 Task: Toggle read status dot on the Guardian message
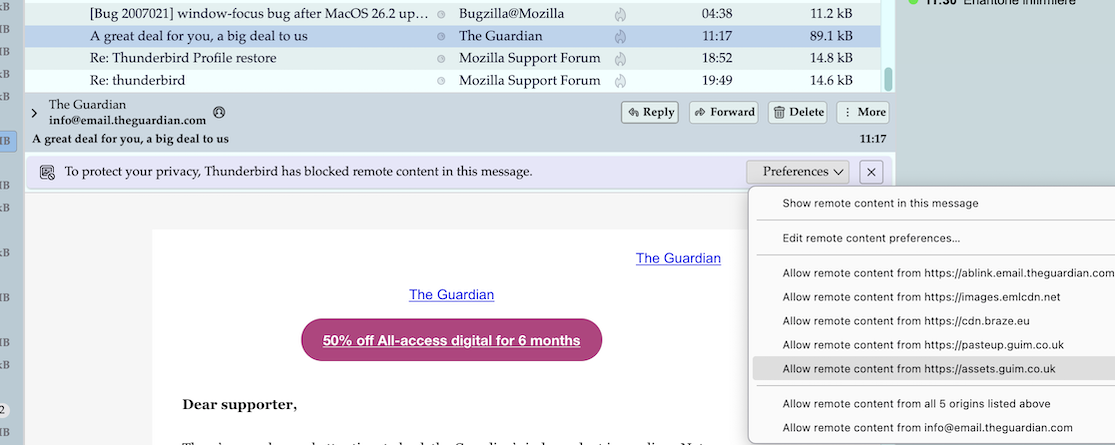coord(441,36)
